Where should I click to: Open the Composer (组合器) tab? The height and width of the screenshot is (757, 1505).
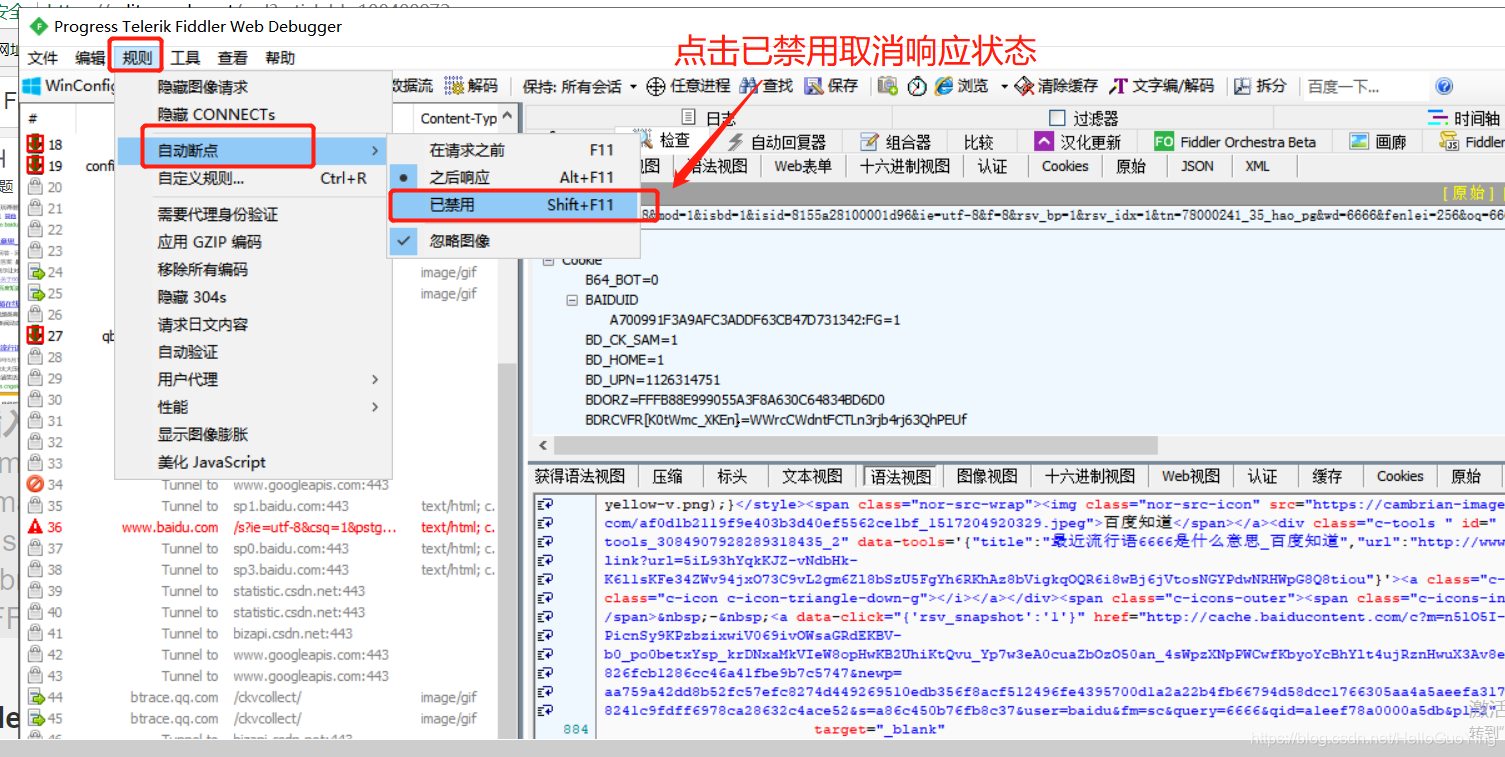(x=896, y=142)
